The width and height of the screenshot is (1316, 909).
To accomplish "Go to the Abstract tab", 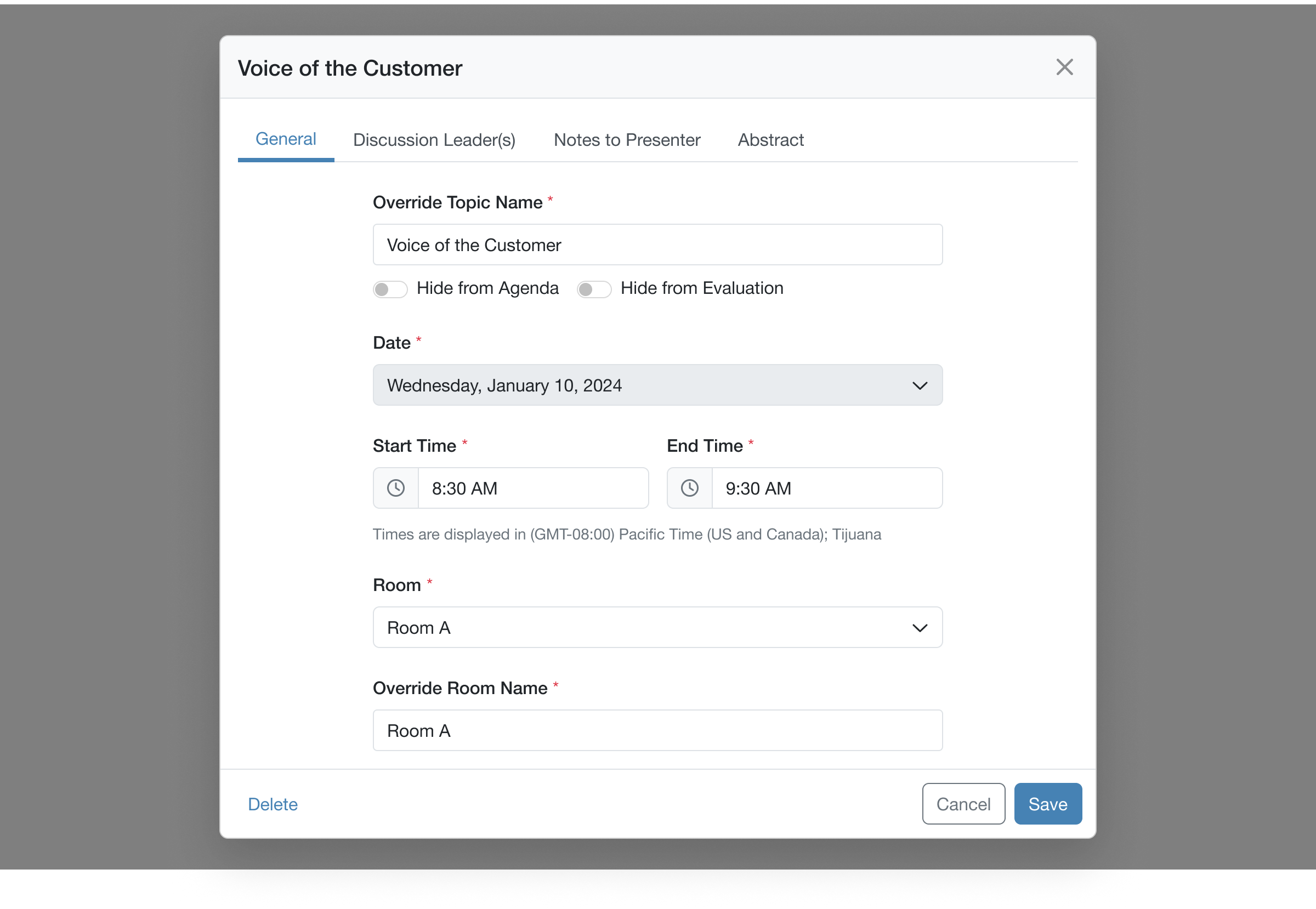I will coord(770,140).
